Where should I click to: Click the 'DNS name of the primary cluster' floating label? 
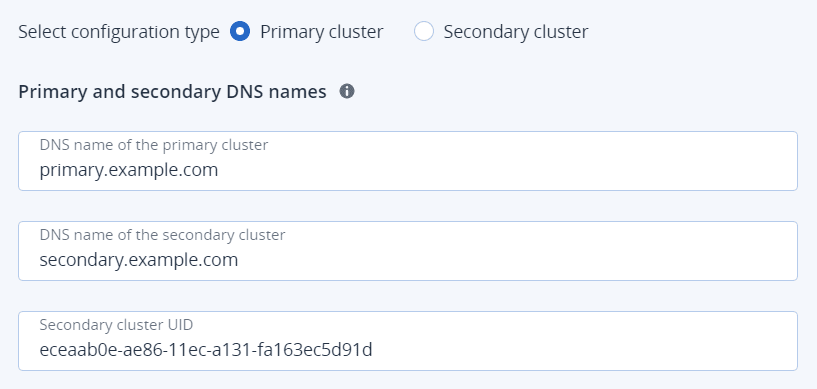click(x=154, y=145)
